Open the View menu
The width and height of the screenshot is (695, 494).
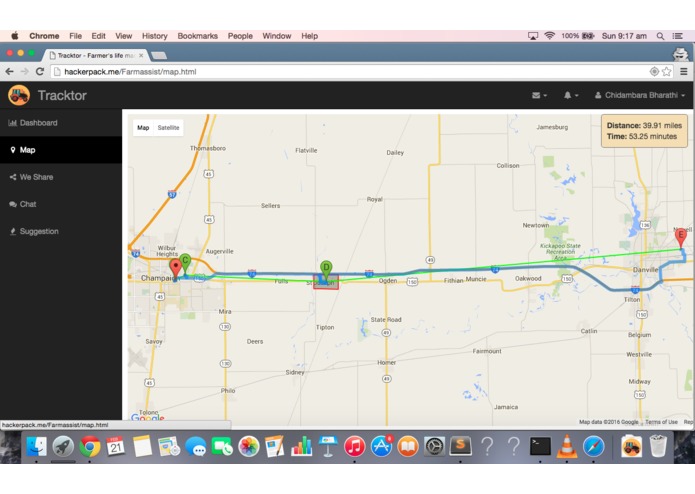[123, 36]
